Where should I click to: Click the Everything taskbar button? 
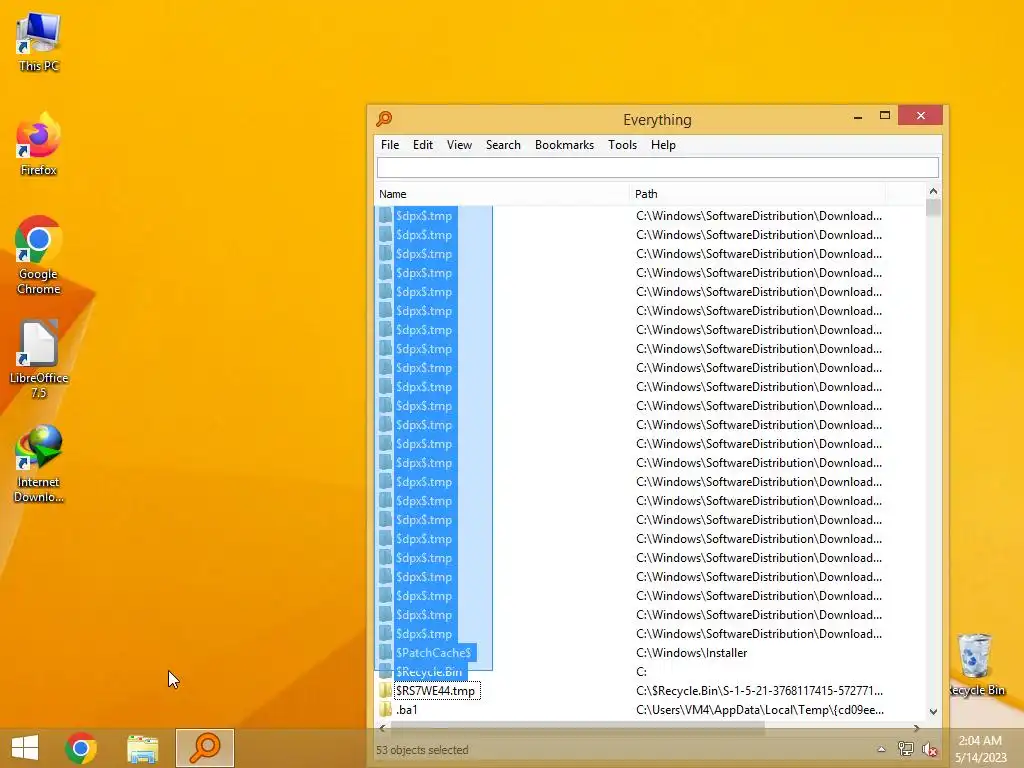[x=204, y=748]
